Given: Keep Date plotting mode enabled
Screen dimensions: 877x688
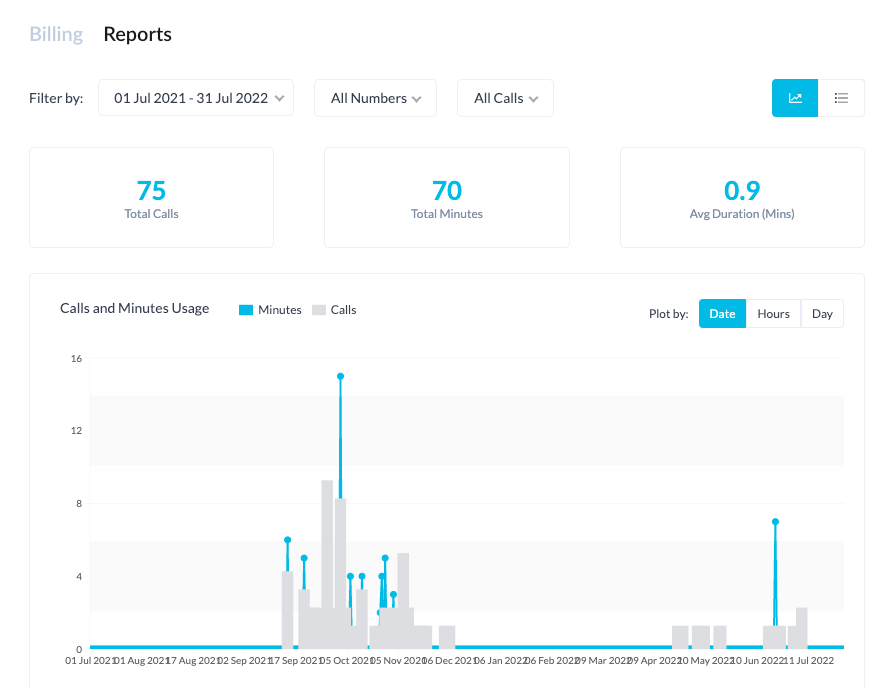Looking at the screenshot, I should click(x=722, y=313).
